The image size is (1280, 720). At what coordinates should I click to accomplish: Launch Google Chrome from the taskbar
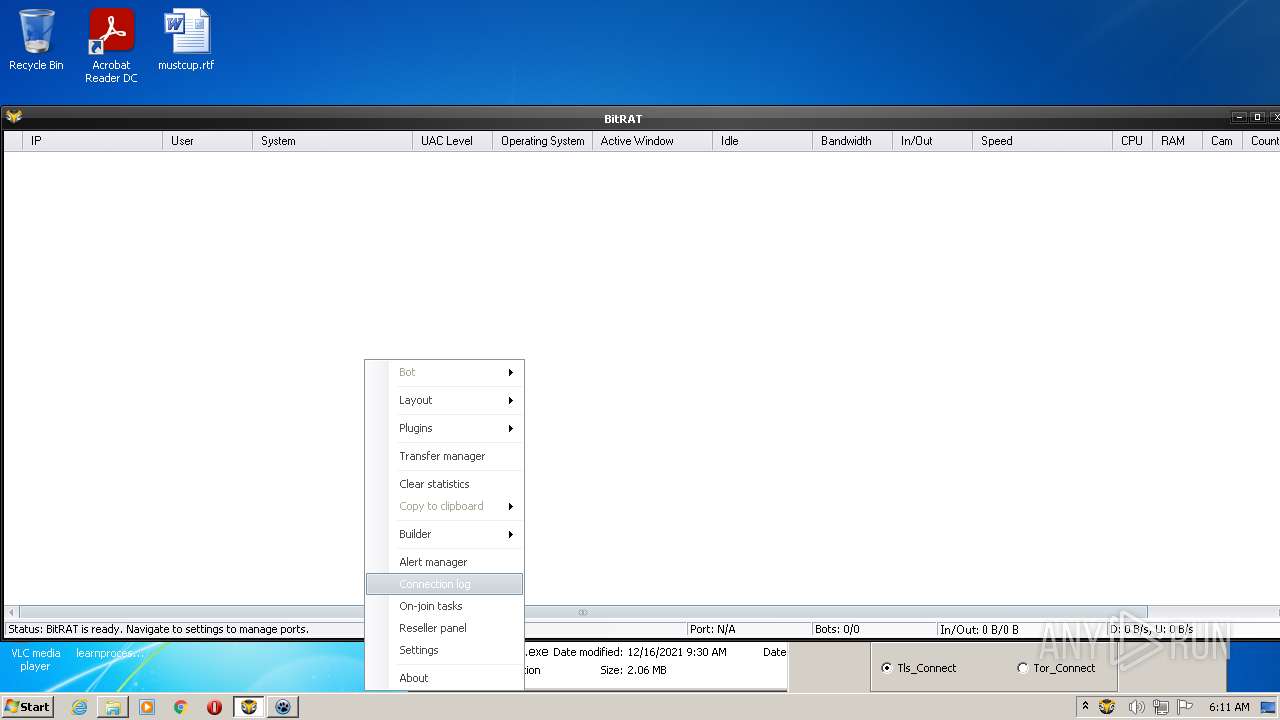[181, 707]
